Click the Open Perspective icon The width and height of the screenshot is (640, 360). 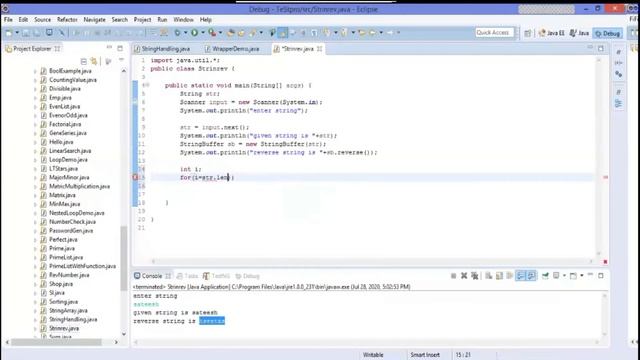527,33
